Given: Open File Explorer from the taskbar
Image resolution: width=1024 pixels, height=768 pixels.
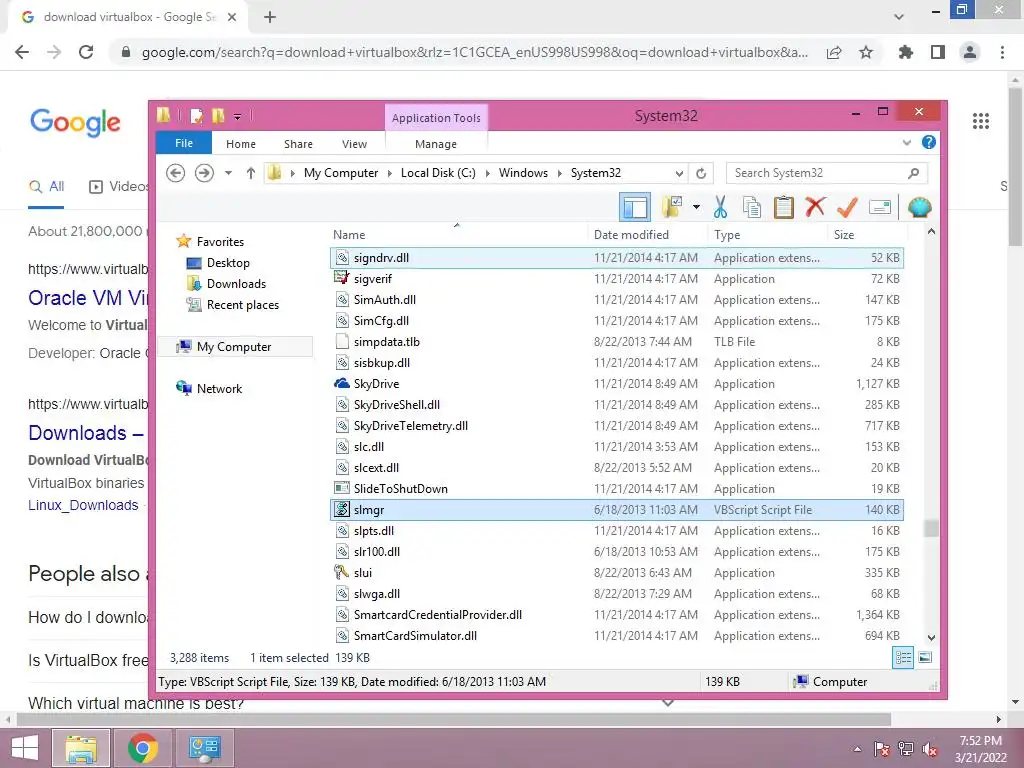Looking at the screenshot, I should (x=80, y=748).
